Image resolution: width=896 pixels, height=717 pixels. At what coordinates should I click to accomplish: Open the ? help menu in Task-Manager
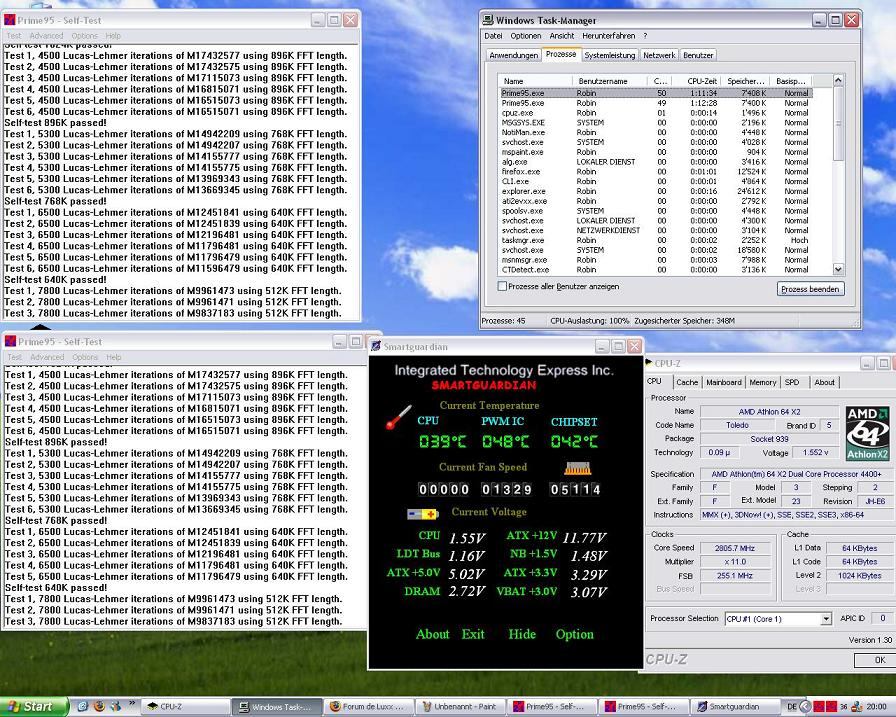[x=645, y=35]
